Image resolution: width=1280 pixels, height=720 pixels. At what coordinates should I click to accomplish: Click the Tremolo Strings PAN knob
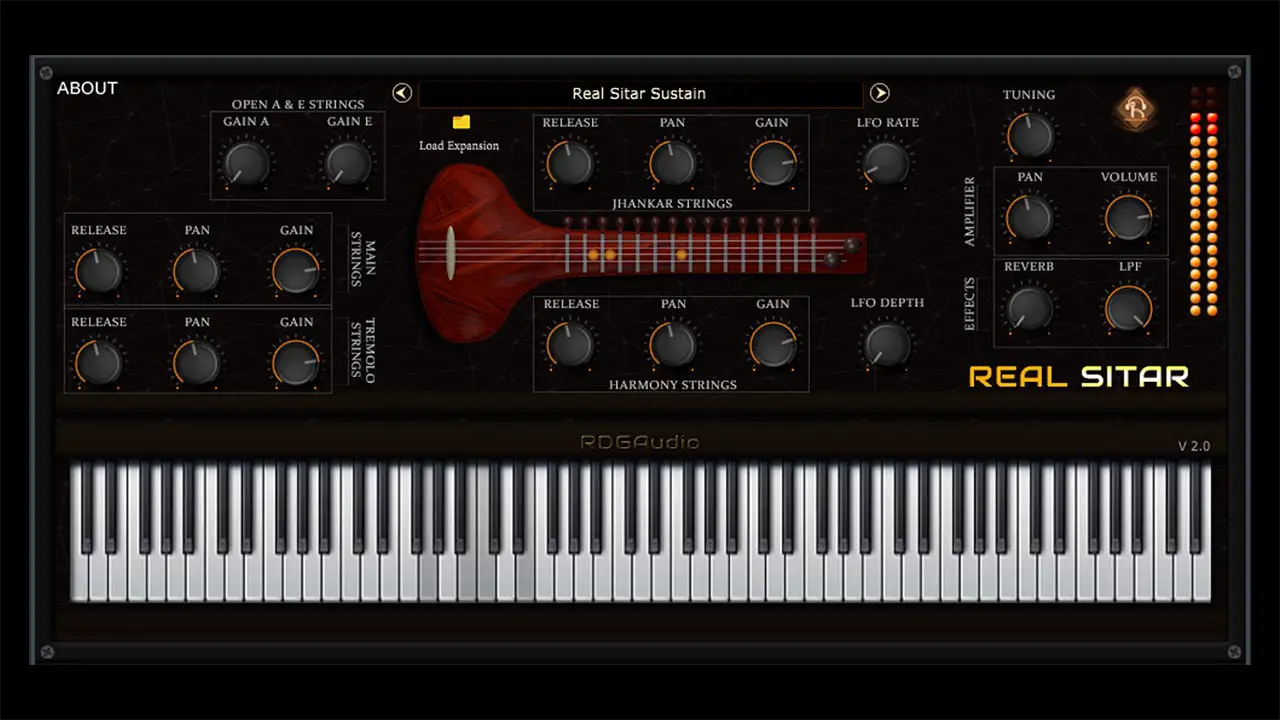[x=197, y=363]
